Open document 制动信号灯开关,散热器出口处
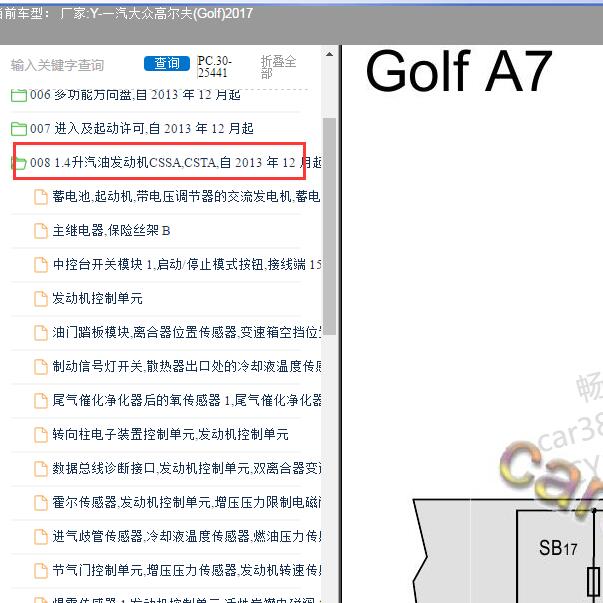603x603 pixels. (x=187, y=366)
